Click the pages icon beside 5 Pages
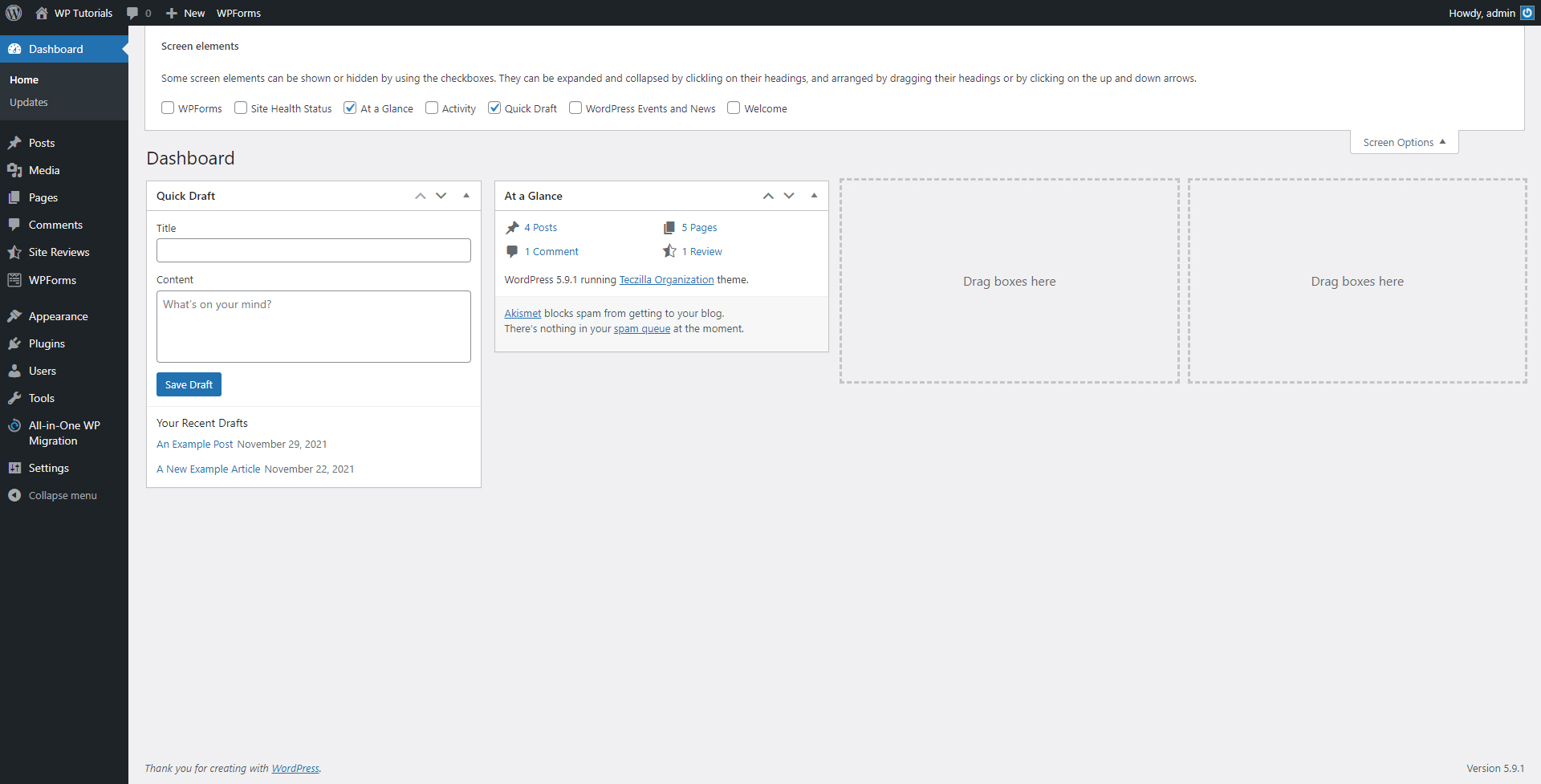 tap(669, 228)
